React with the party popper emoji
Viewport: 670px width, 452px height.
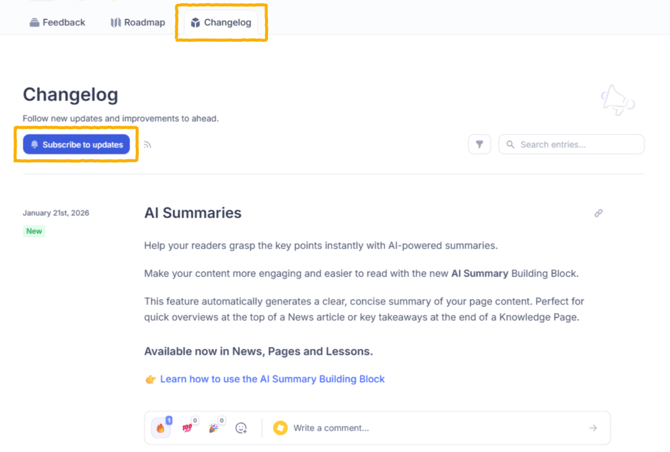pos(213,428)
